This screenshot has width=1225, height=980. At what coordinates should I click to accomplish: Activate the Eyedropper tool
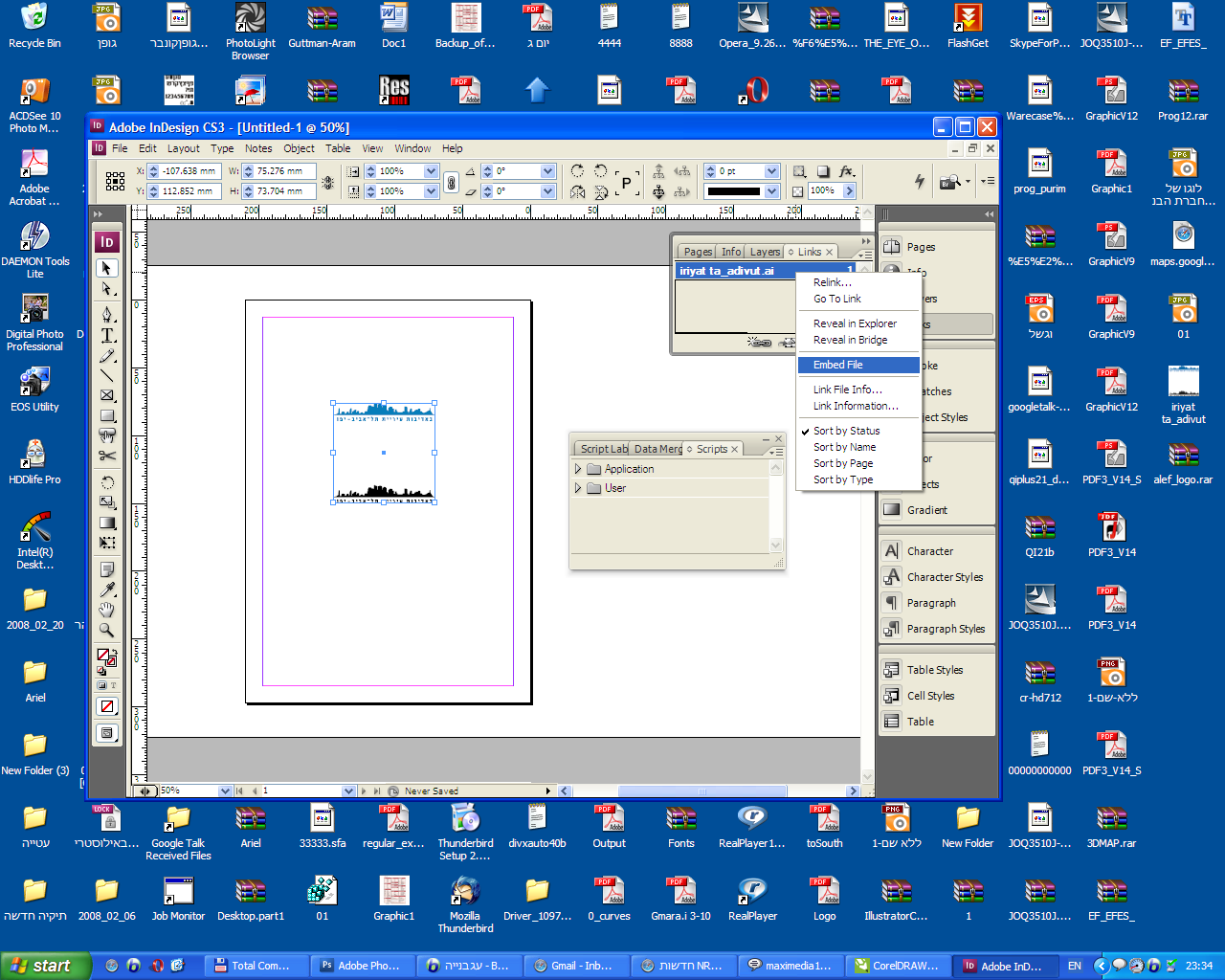107,590
